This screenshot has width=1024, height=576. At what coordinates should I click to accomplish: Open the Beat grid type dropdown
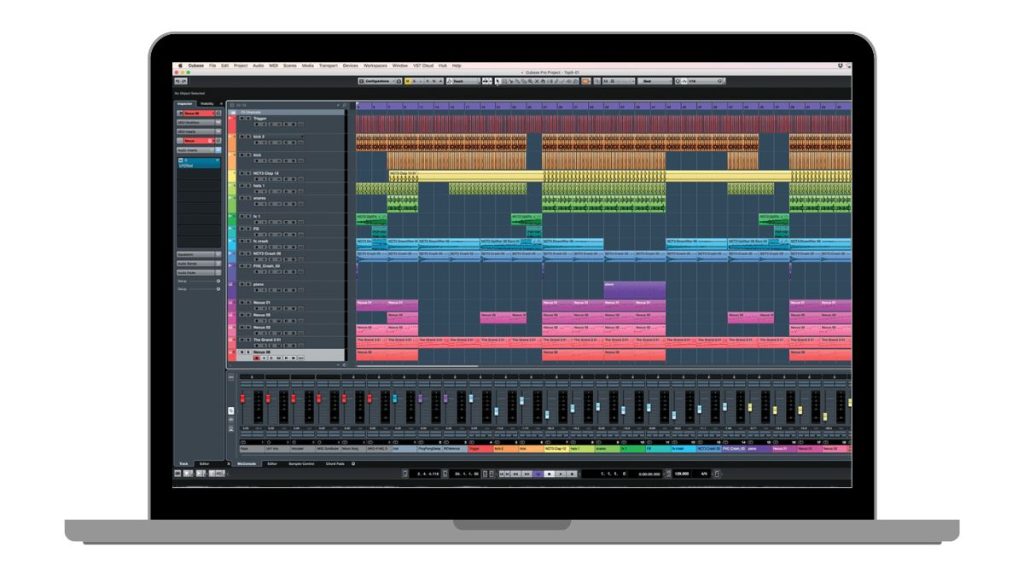click(x=654, y=82)
